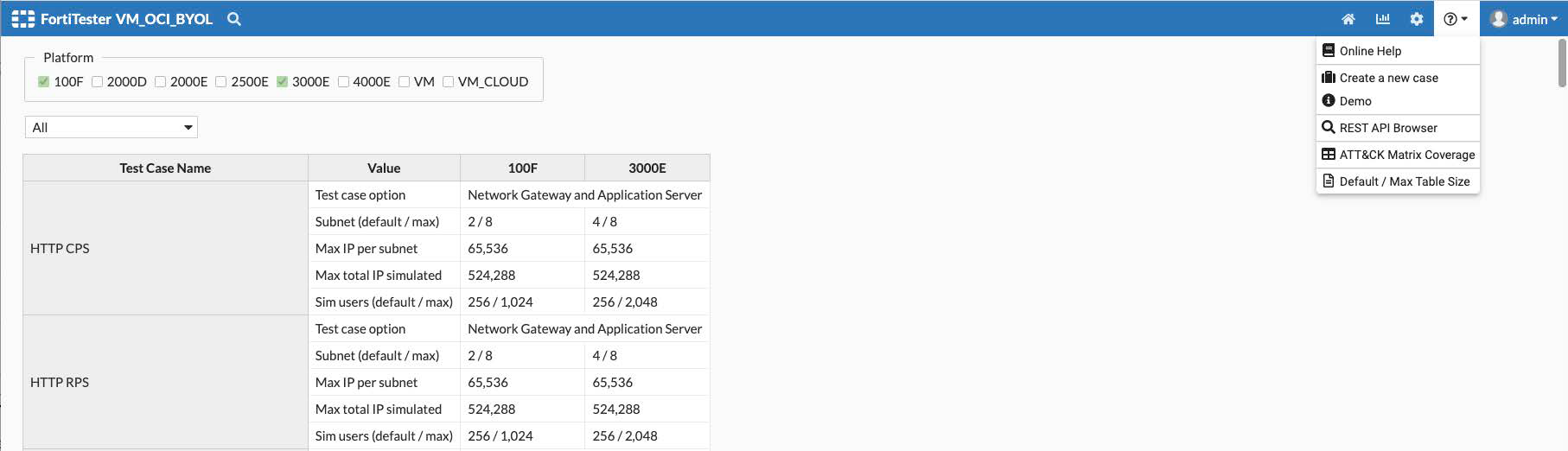This screenshot has height=451, width=1568.
Task: Select Default / Max Table Size
Action: 1398,181
